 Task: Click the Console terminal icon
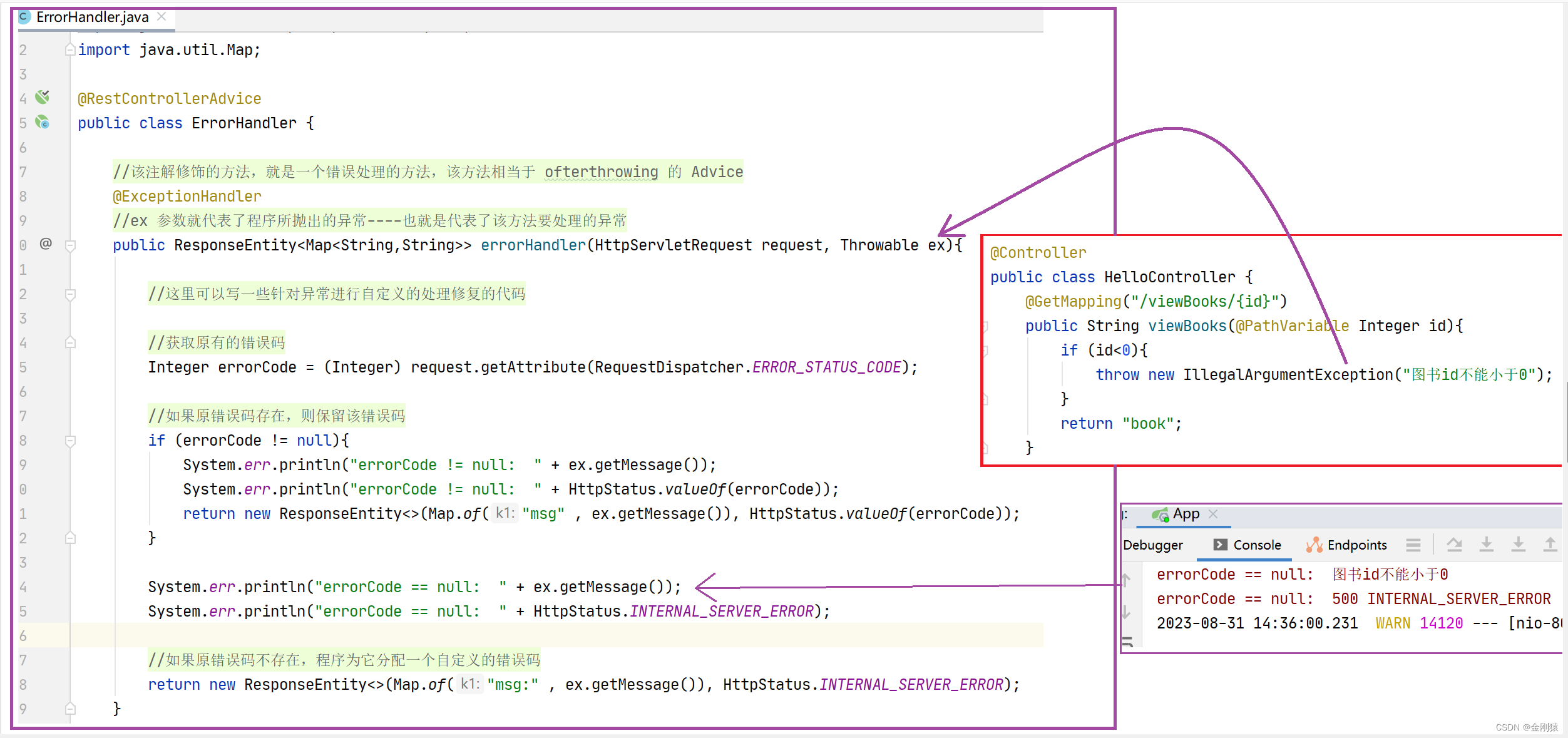coord(1220,545)
